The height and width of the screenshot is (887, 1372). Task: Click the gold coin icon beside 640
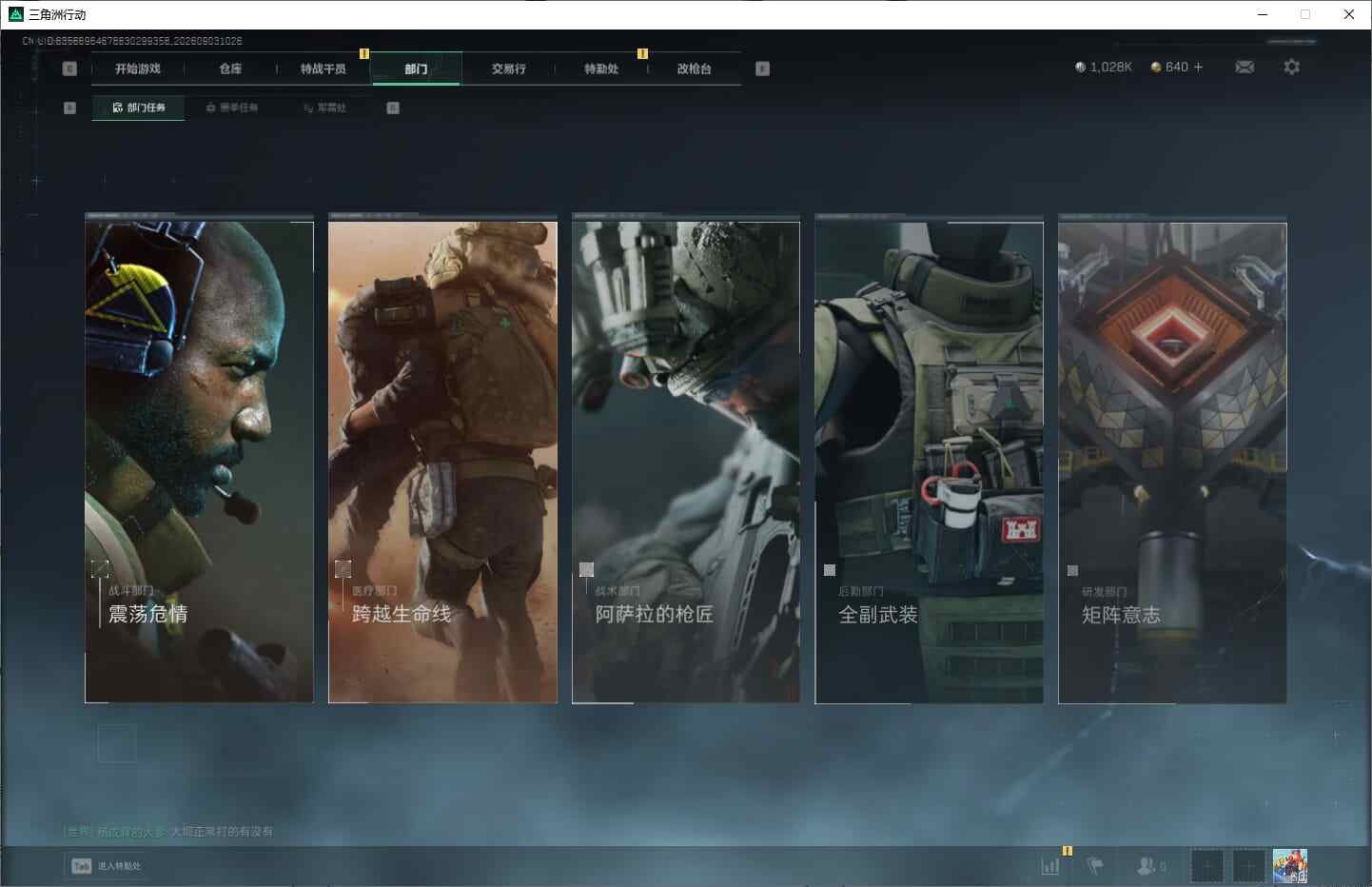pyautogui.click(x=1156, y=68)
